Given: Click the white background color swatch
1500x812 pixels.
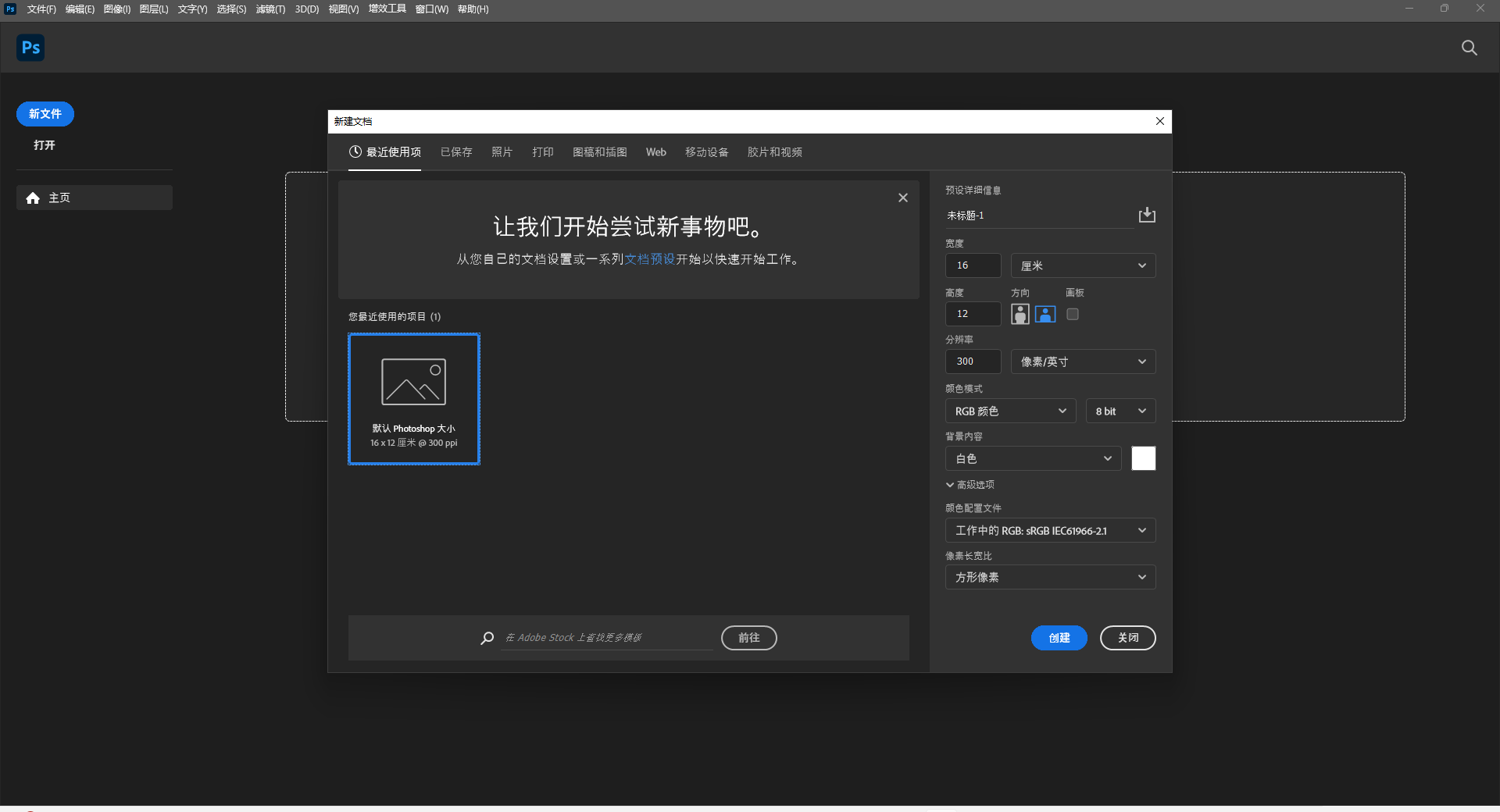Looking at the screenshot, I should click(1143, 458).
